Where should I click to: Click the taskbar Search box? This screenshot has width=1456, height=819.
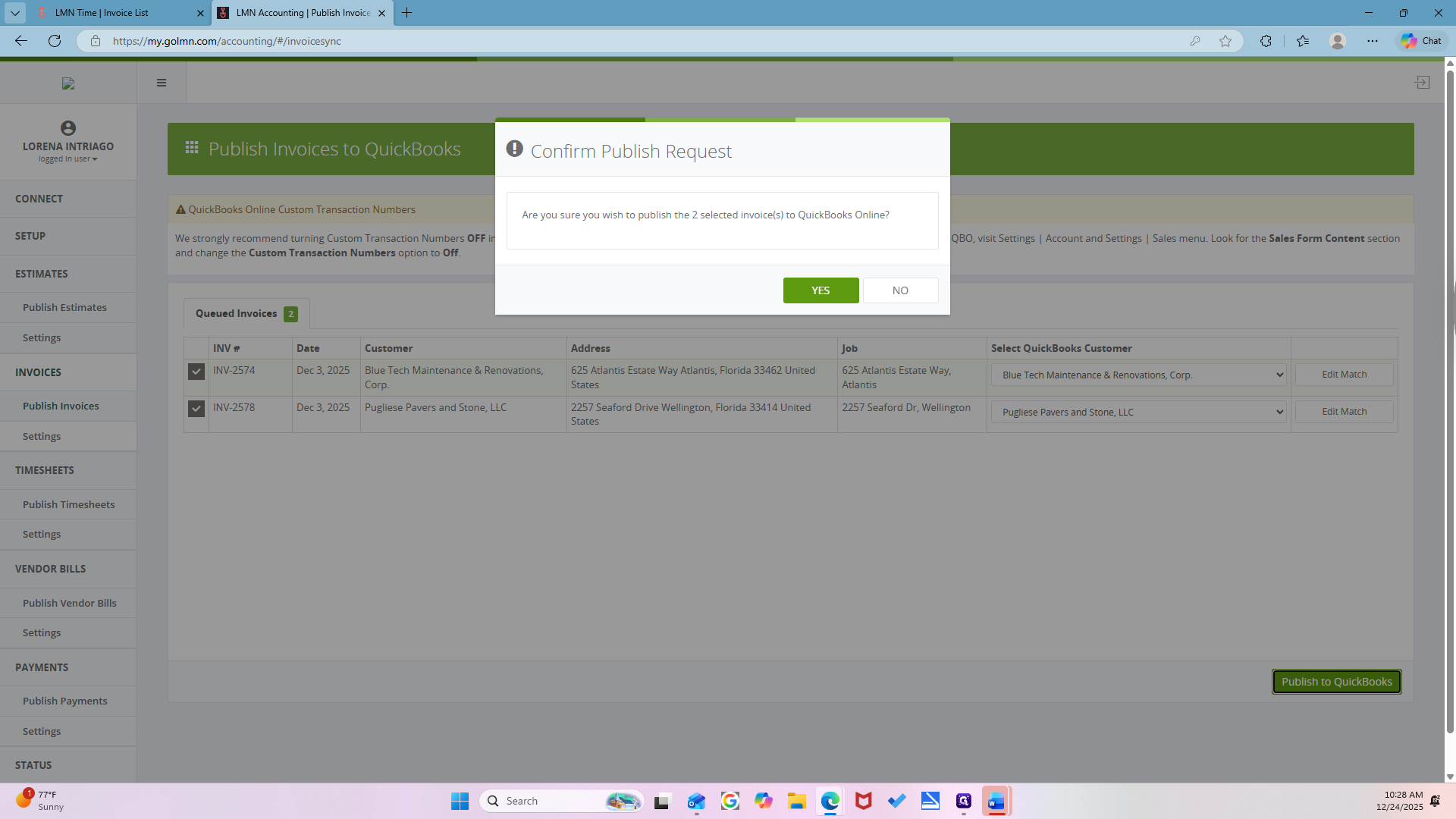click(562, 801)
